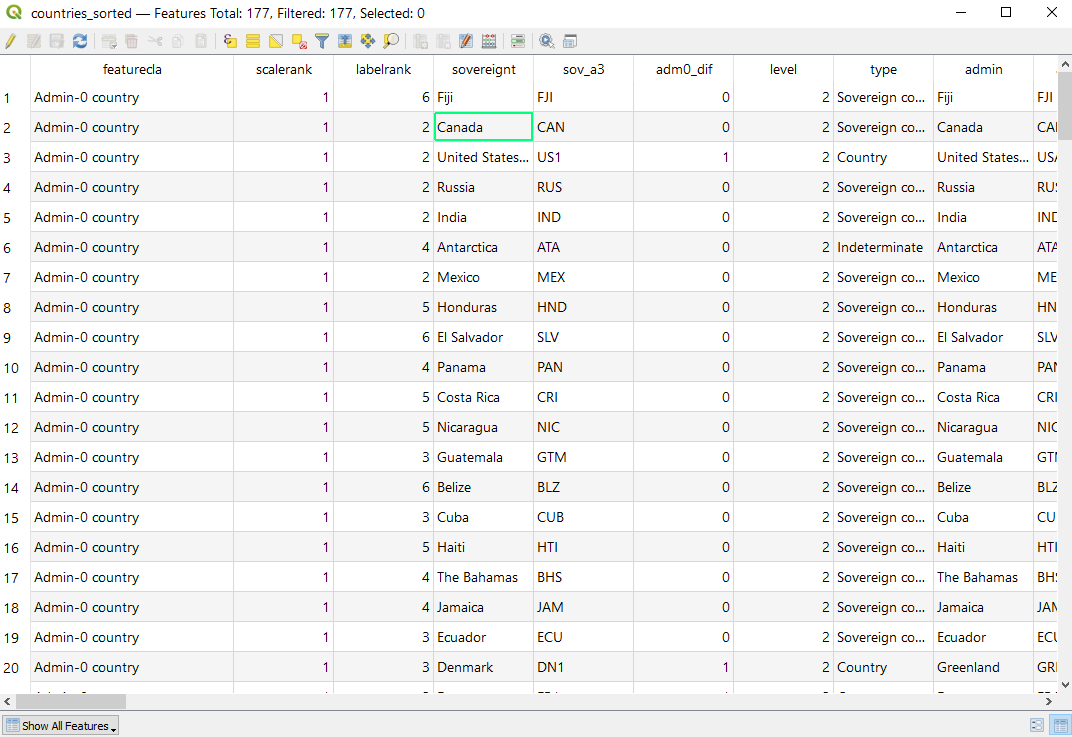Select row number 20 header
Screen dimensions: 1072x737
[15, 667]
